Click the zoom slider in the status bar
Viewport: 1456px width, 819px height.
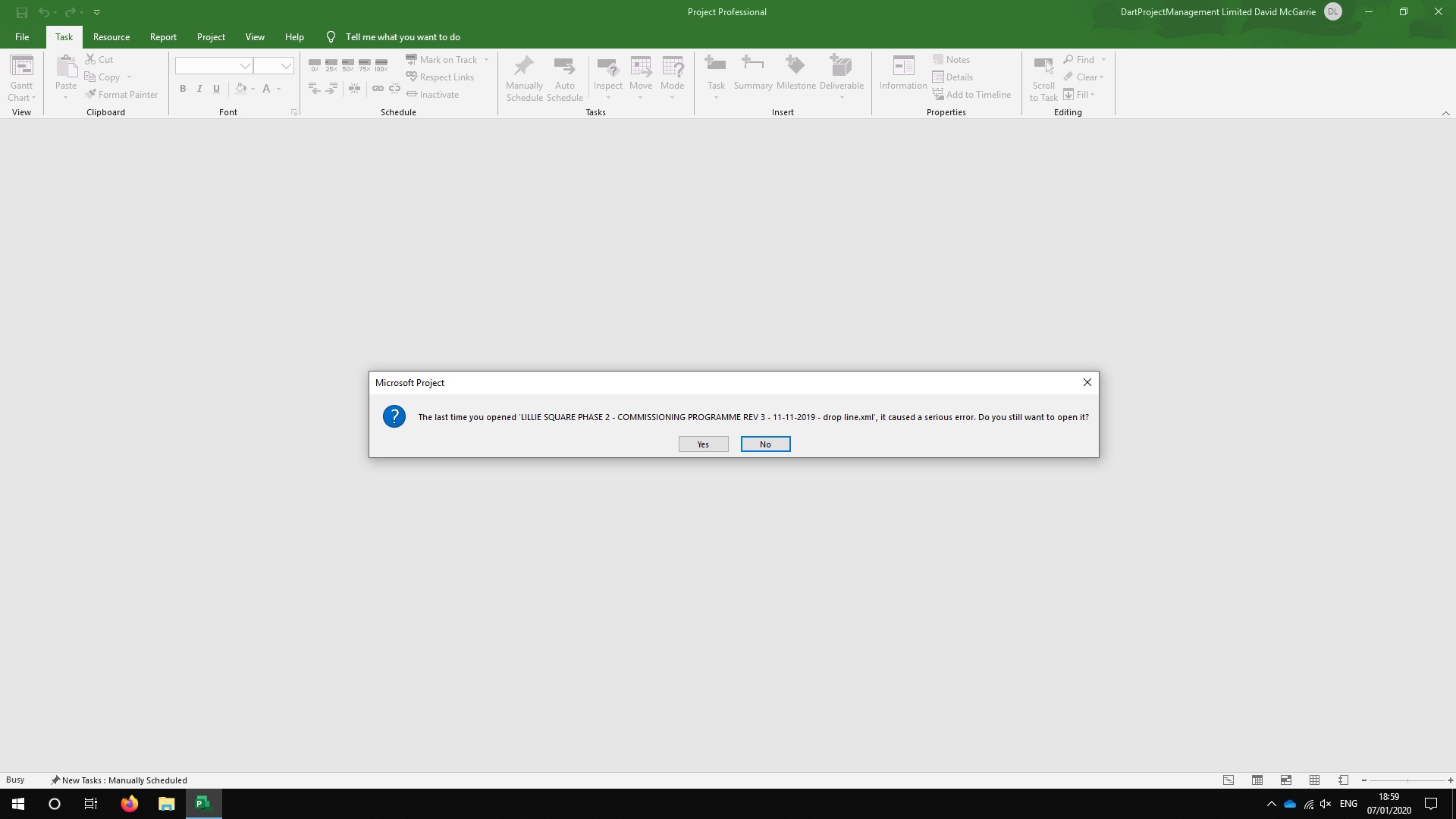tap(1407, 780)
